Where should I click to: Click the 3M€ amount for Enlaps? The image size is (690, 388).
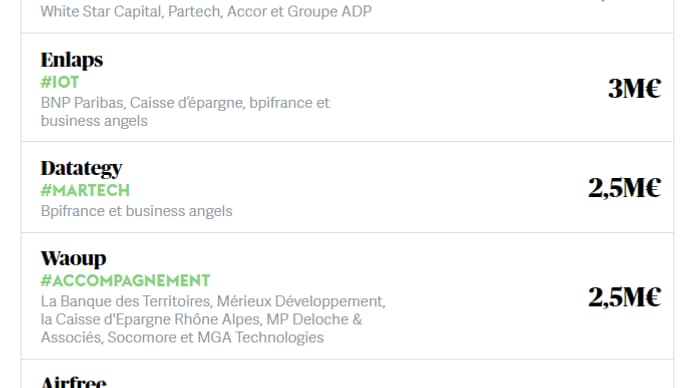click(635, 88)
